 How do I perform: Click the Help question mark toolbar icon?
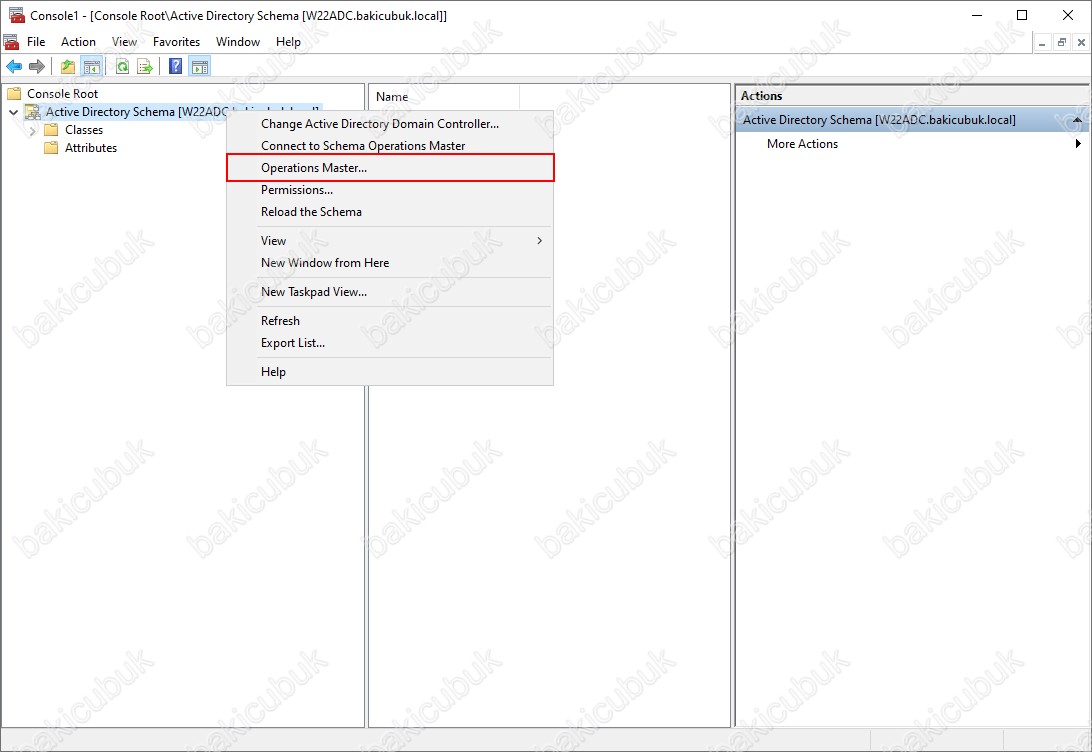pyautogui.click(x=176, y=67)
